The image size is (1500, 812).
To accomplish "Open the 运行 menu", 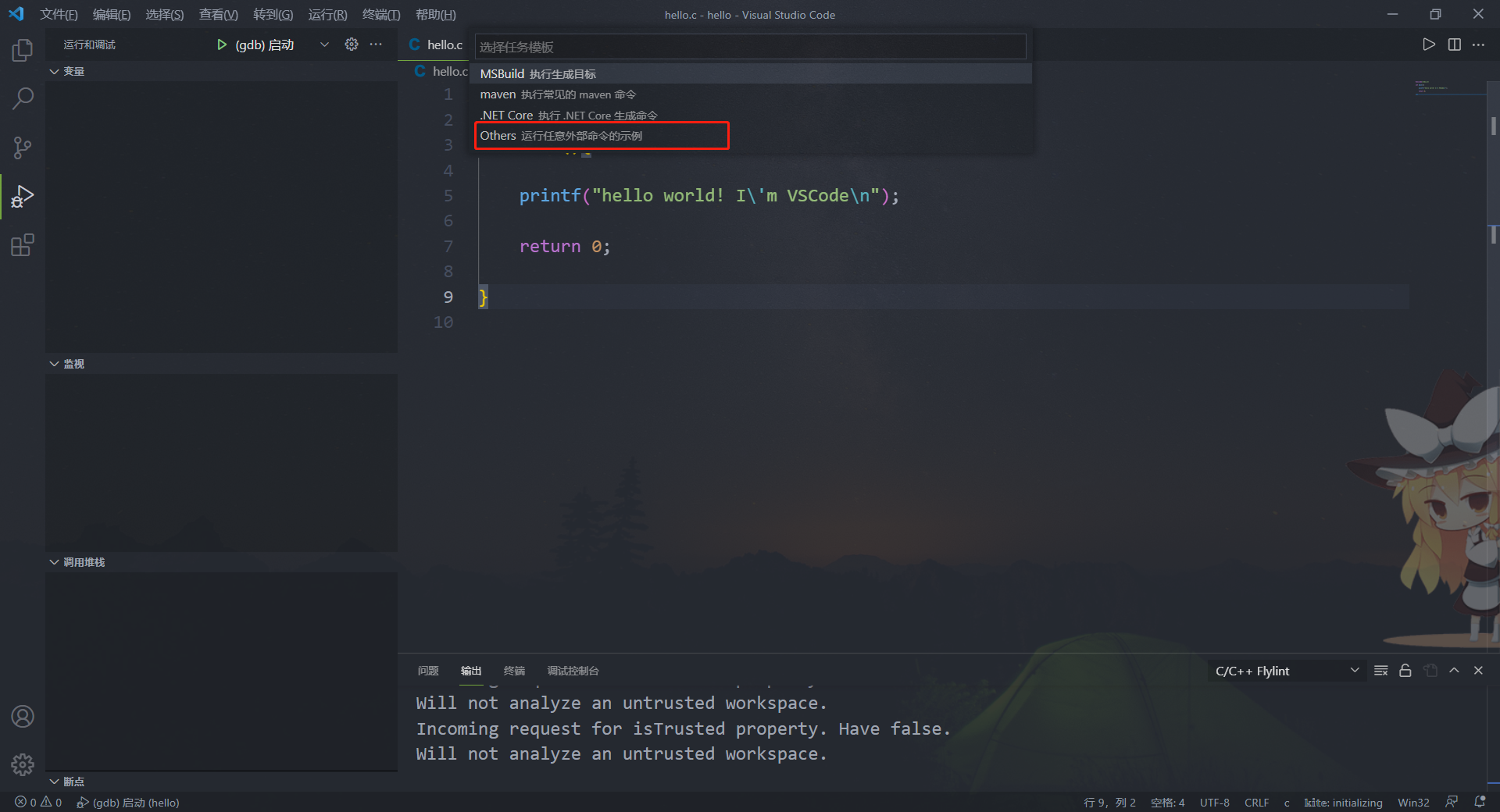I will click(x=327, y=14).
